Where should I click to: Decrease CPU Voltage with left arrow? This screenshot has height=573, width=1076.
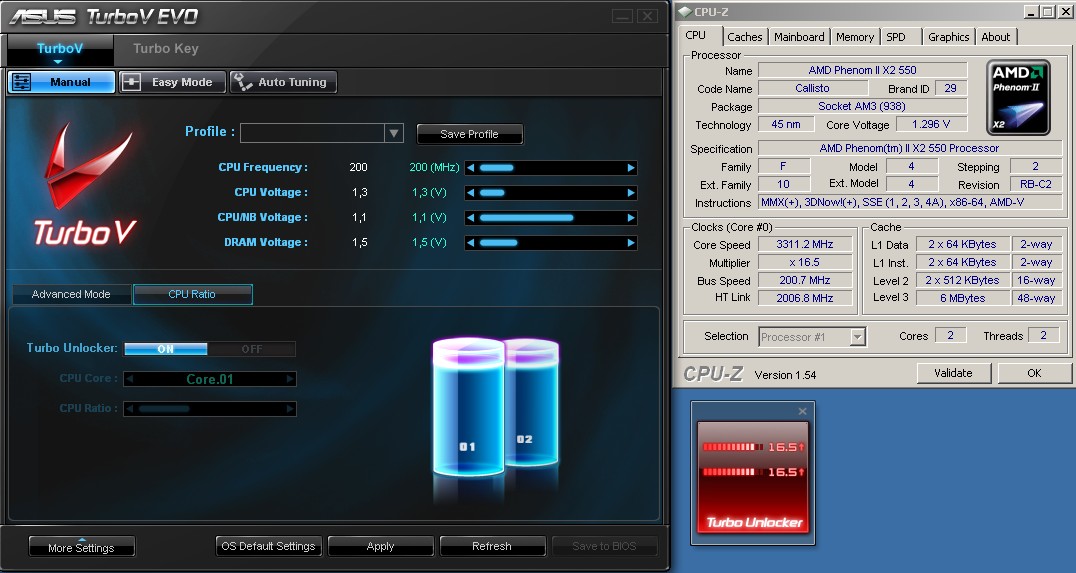coord(470,193)
